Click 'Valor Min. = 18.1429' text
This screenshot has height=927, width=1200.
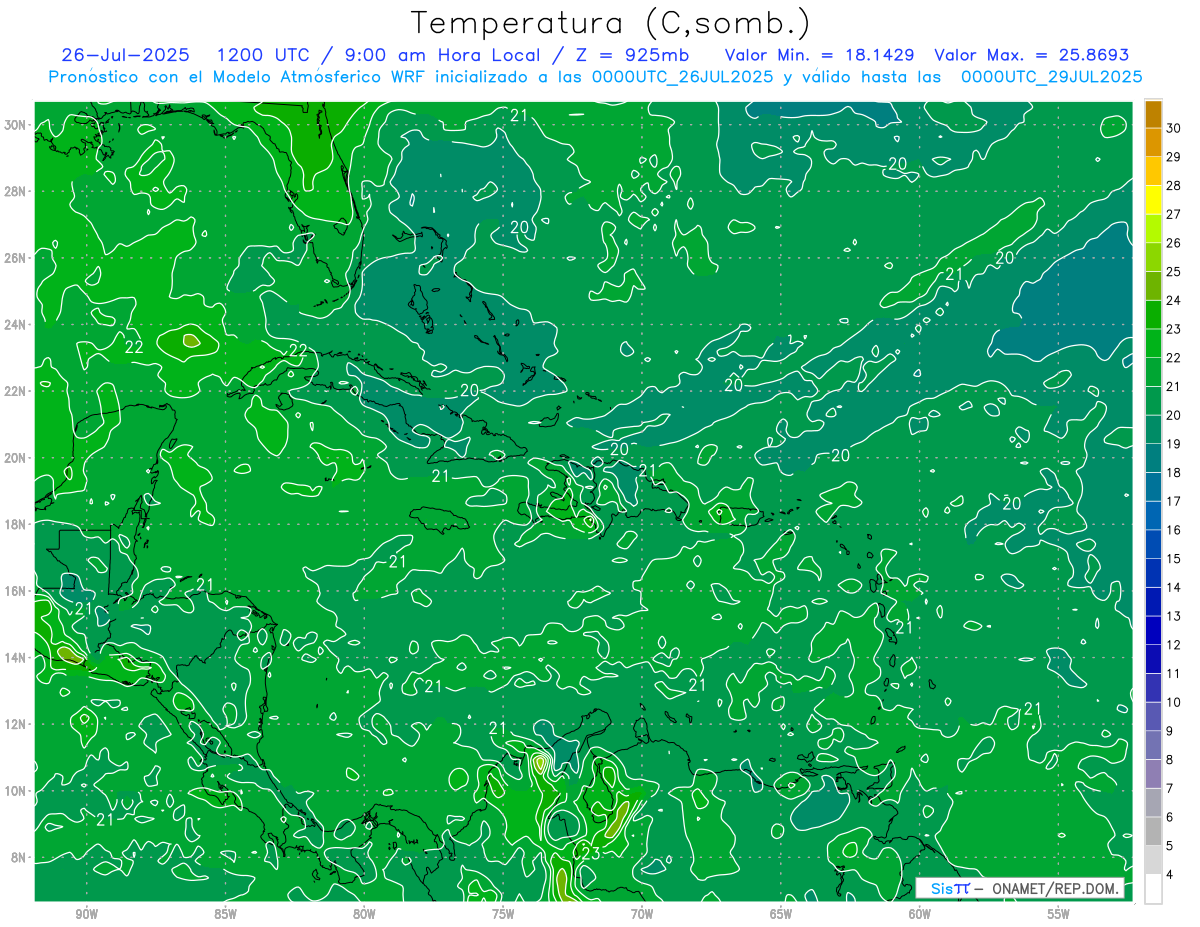click(x=819, y=56)
